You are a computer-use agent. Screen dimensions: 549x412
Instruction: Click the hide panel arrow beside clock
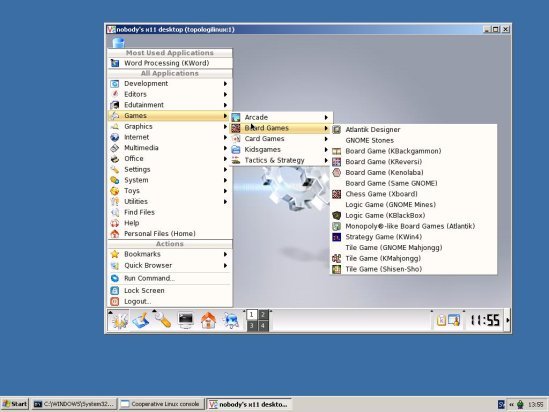(x=508, y=320)
